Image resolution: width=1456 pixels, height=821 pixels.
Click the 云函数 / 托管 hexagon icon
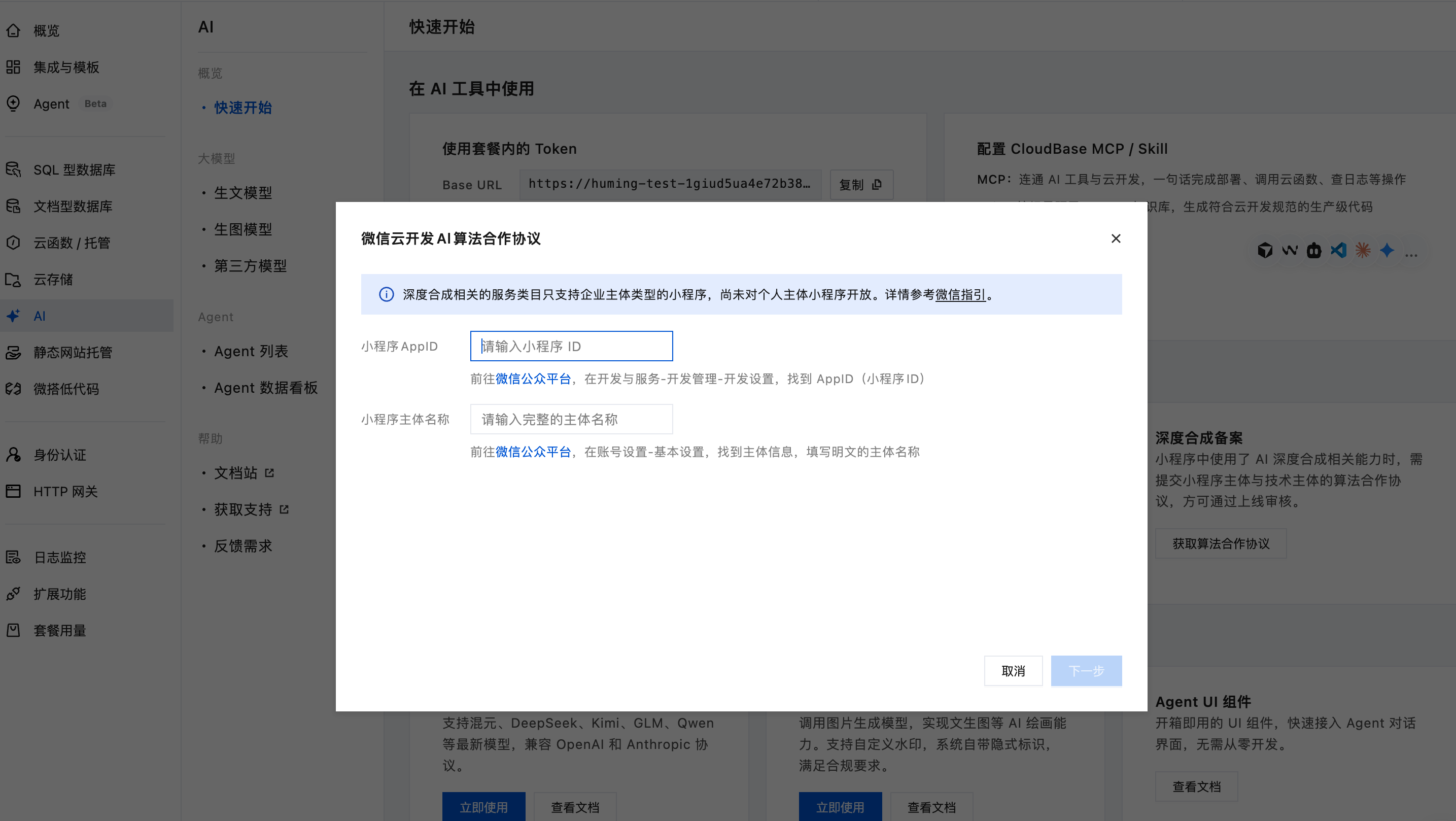pyautogui.click(x=14, y=243)
